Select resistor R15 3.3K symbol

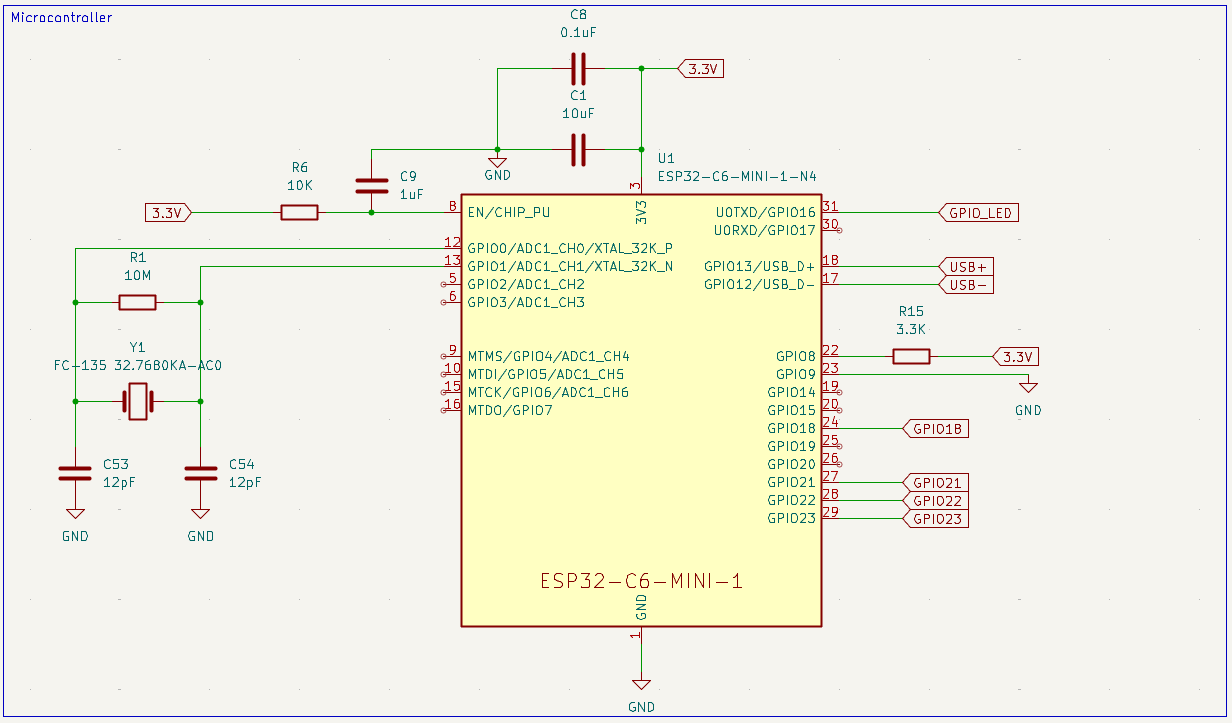[911, 356]
